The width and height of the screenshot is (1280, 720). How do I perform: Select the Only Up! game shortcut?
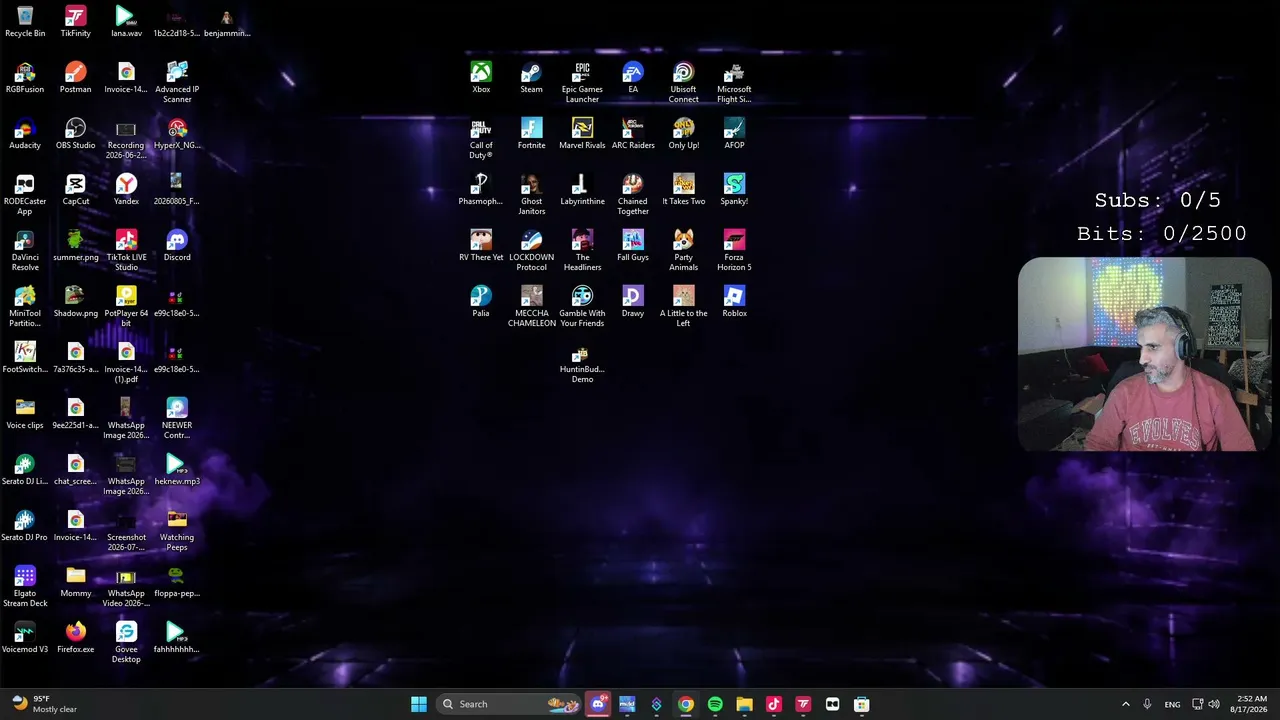684,133
